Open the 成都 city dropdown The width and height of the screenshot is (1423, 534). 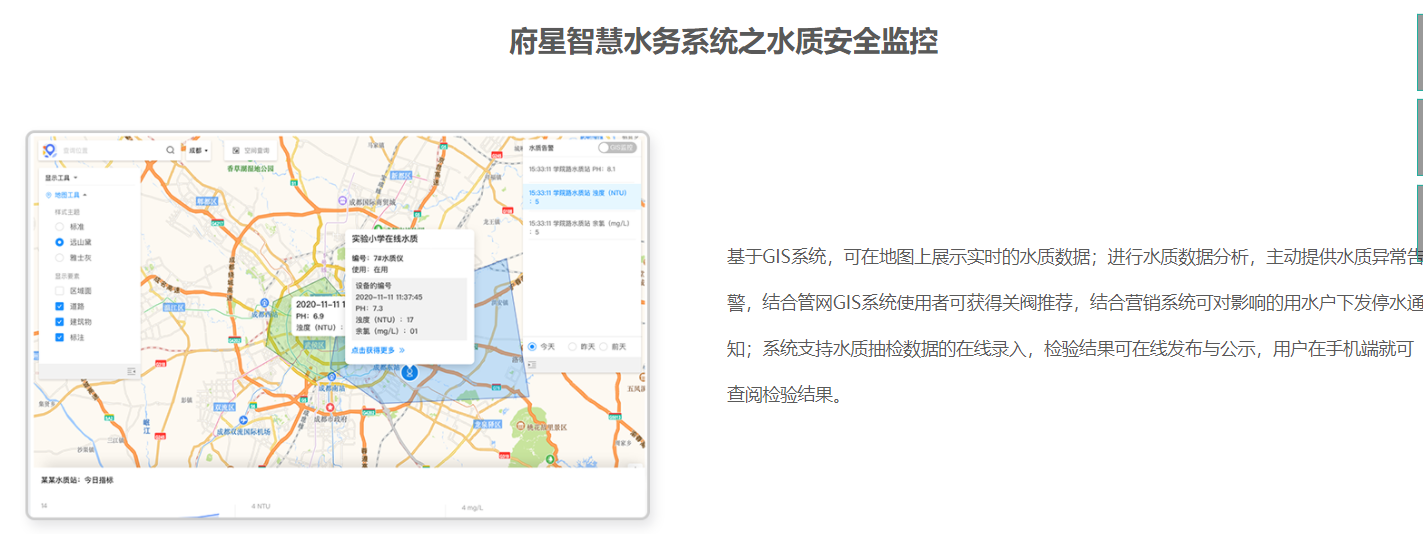199,150
